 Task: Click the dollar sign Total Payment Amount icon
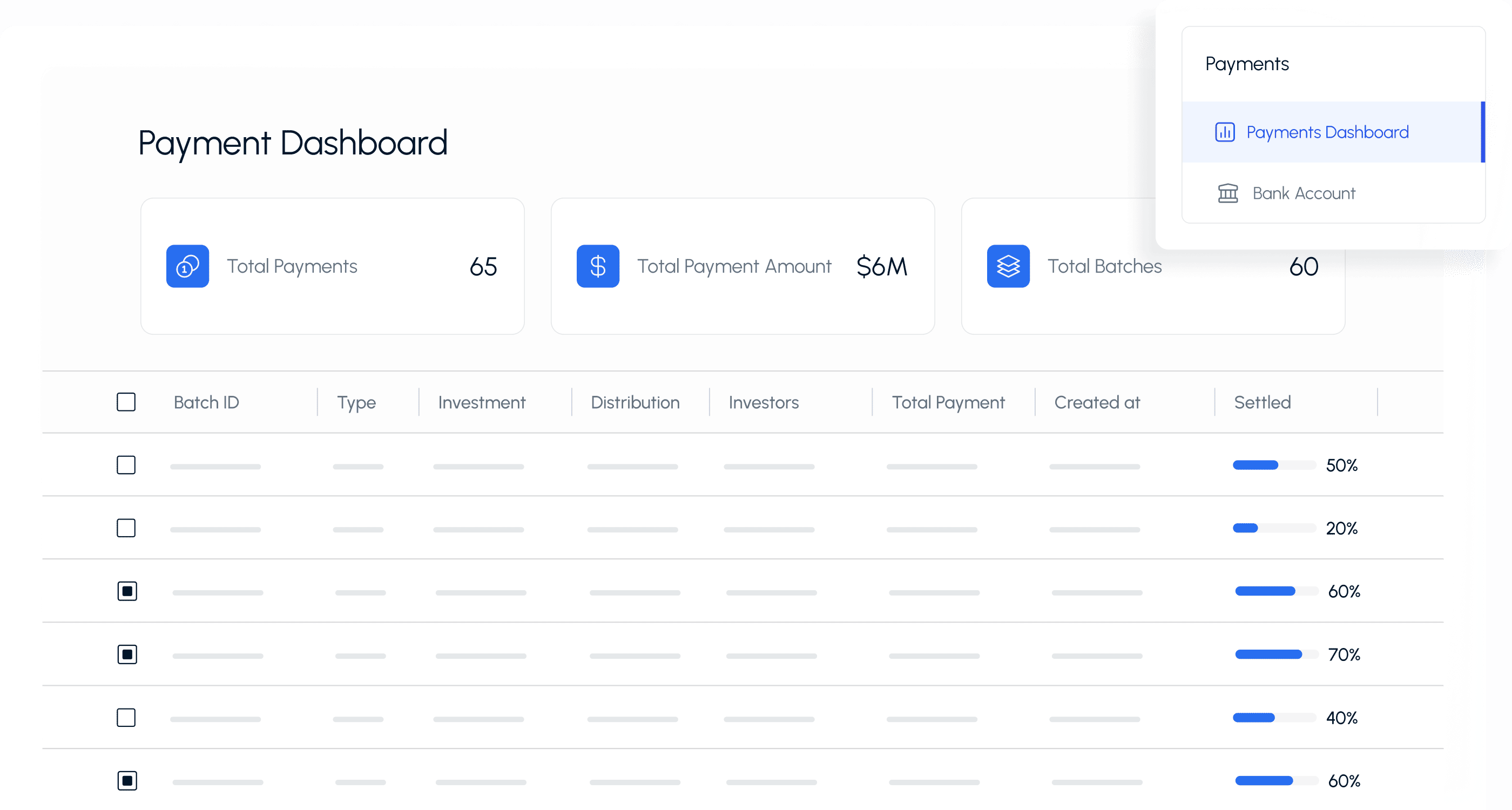pos(598,266)
